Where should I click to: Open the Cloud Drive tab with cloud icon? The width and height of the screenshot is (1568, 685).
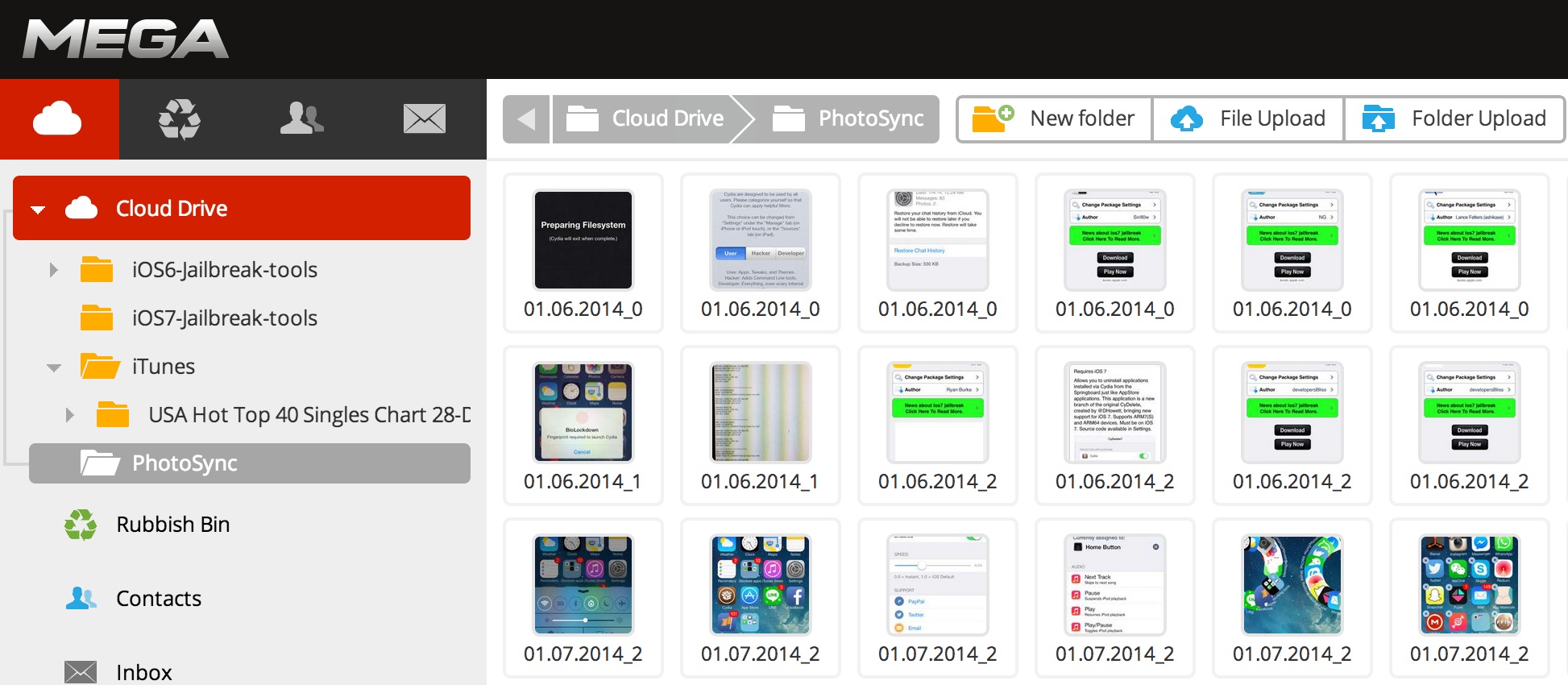[59, 119]
